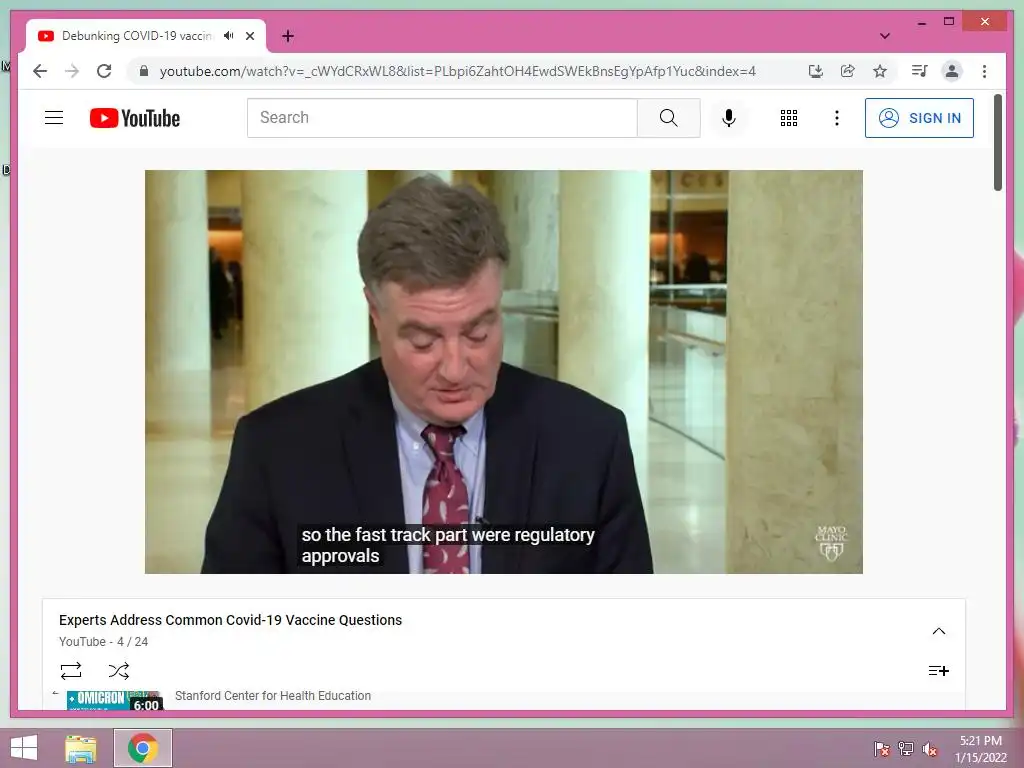
Task: Open the YouTube apps grid
Action: [x=788, y=118]
